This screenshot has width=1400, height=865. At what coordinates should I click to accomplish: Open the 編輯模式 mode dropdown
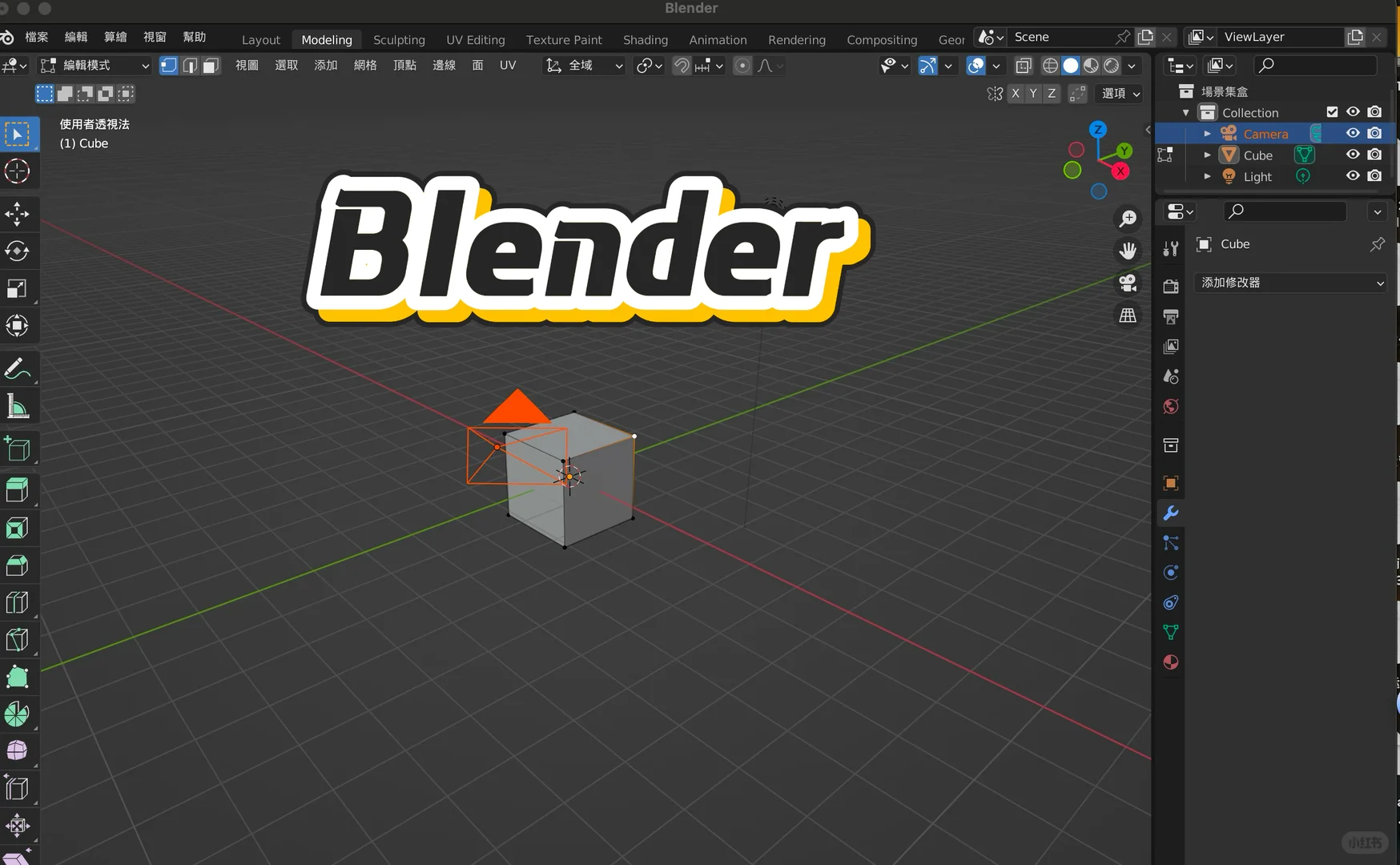click(x=95, y=66)
